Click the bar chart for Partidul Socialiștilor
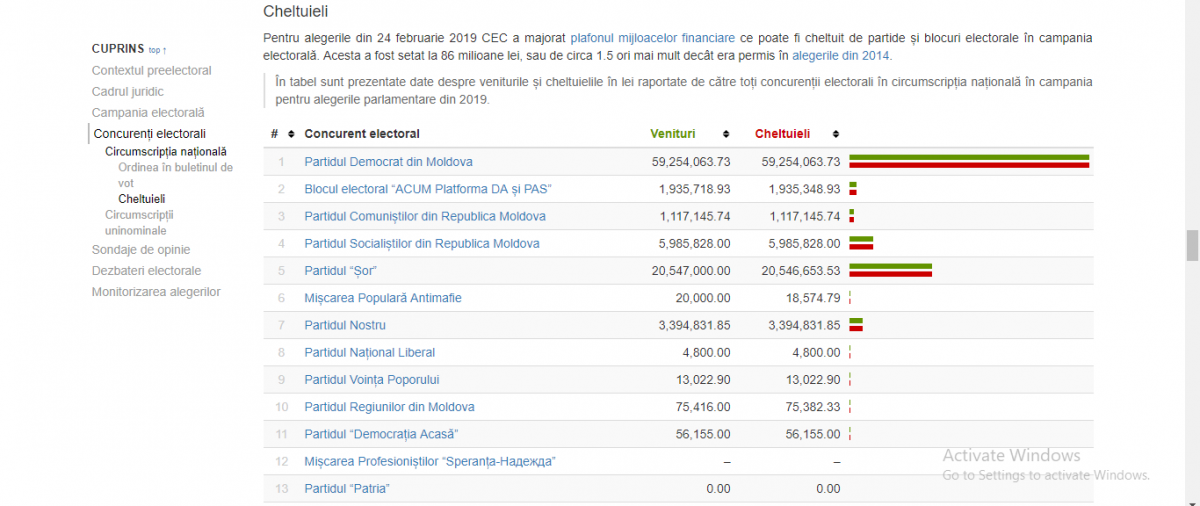This screenshot has height=506, width=1200. [x=861, y=244]
